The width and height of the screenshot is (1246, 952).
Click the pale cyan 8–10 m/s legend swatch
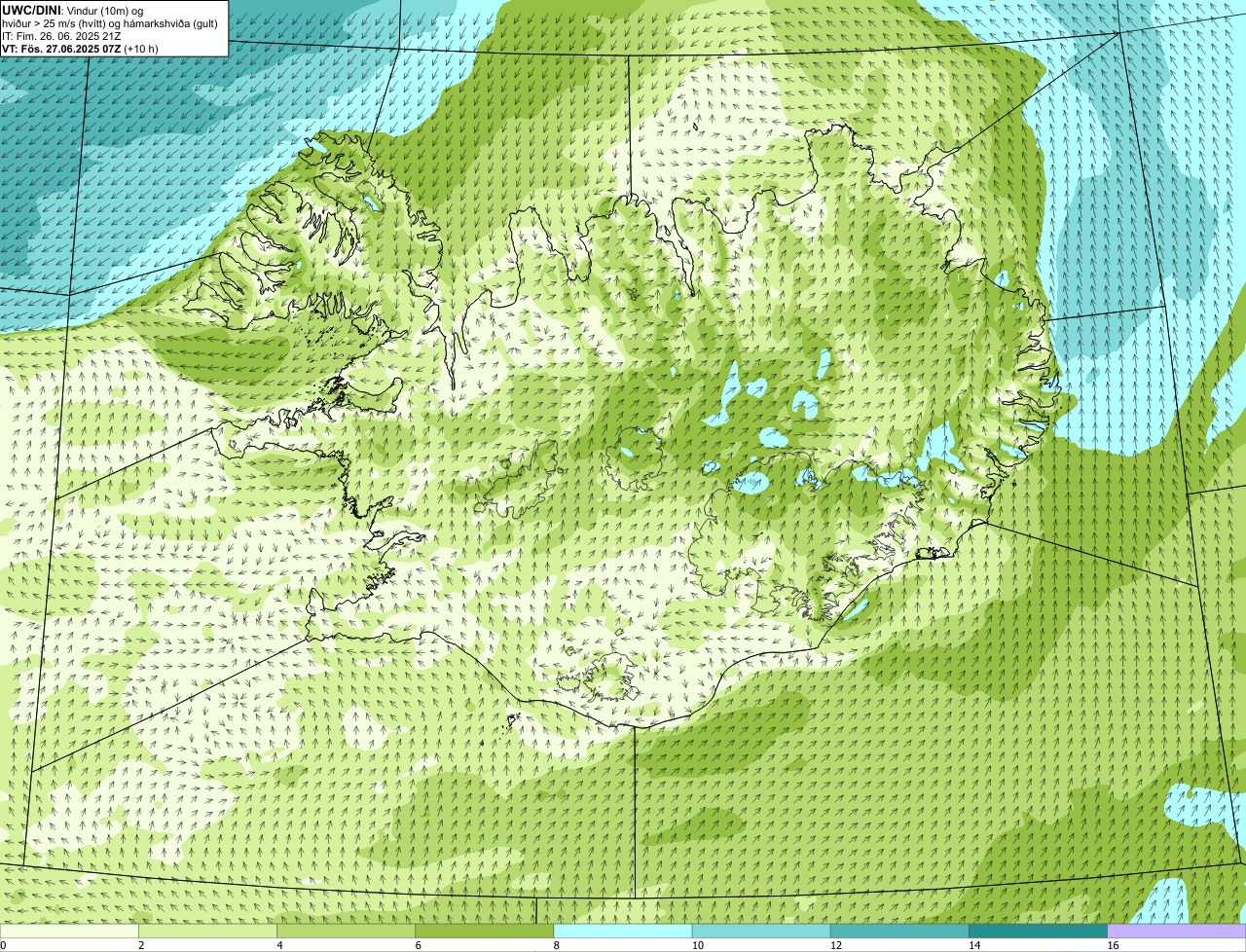click(623, 931)
